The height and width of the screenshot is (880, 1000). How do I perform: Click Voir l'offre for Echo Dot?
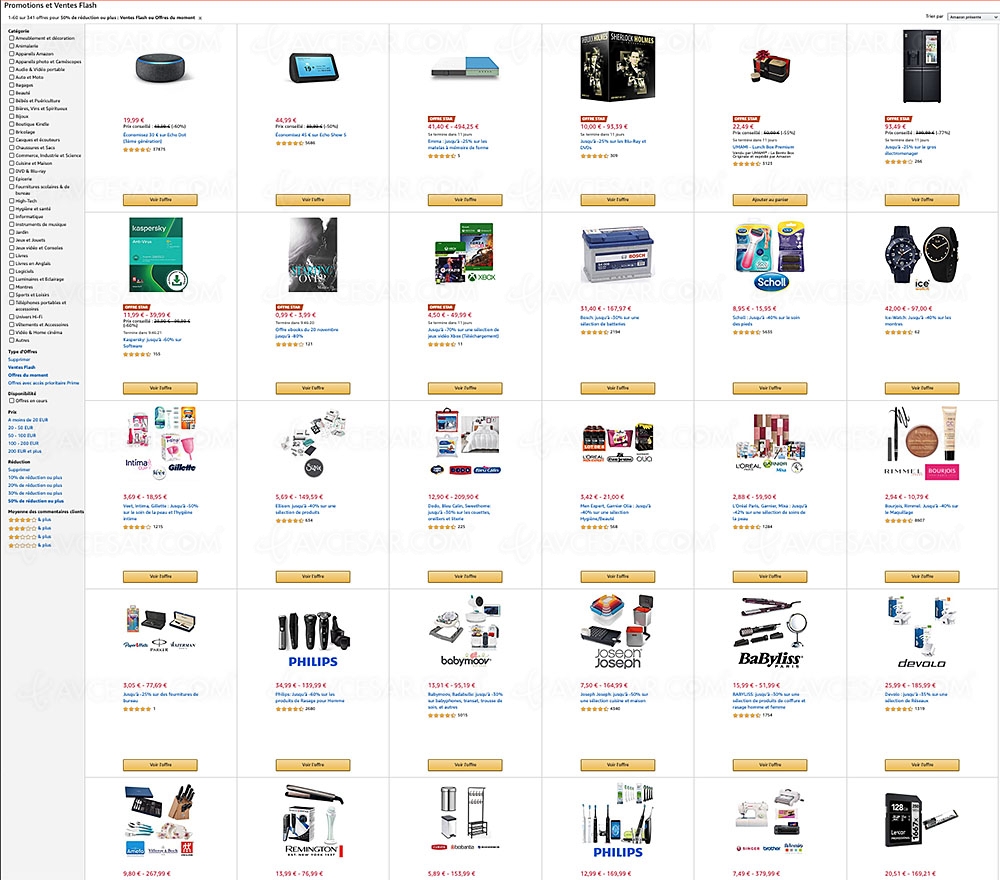160,200
